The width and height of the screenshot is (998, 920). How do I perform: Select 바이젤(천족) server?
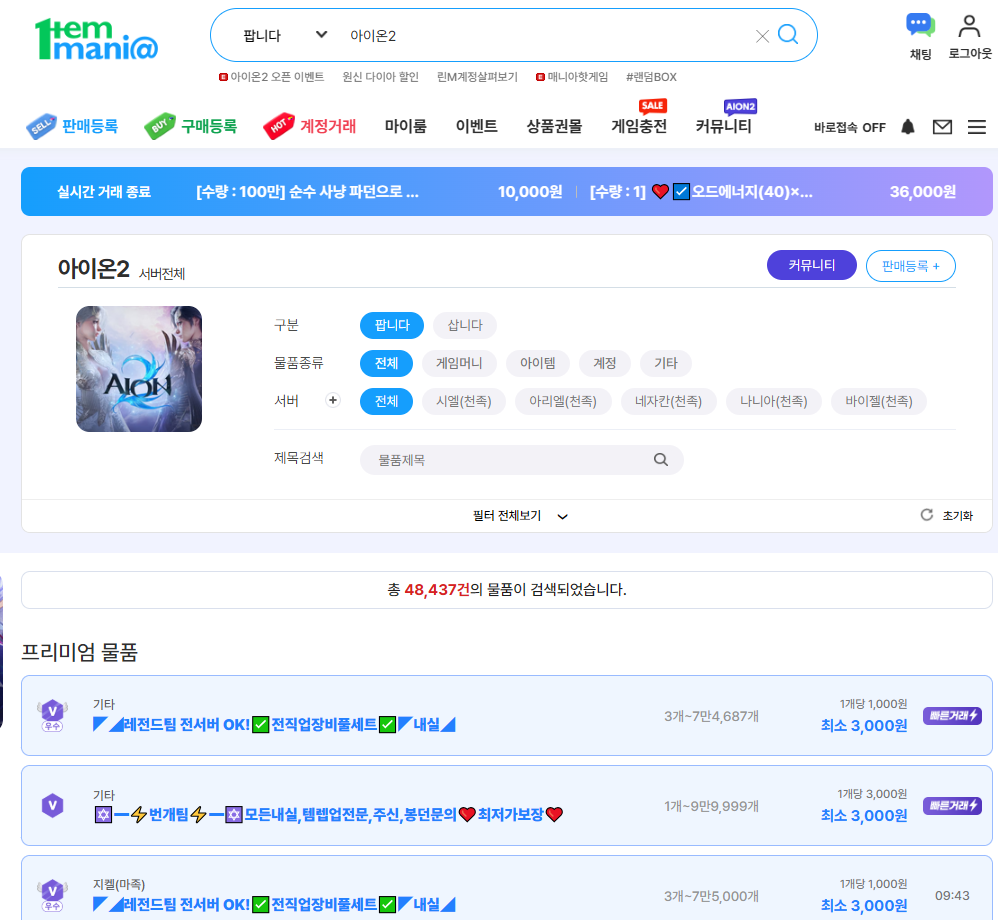coord(879,402)
